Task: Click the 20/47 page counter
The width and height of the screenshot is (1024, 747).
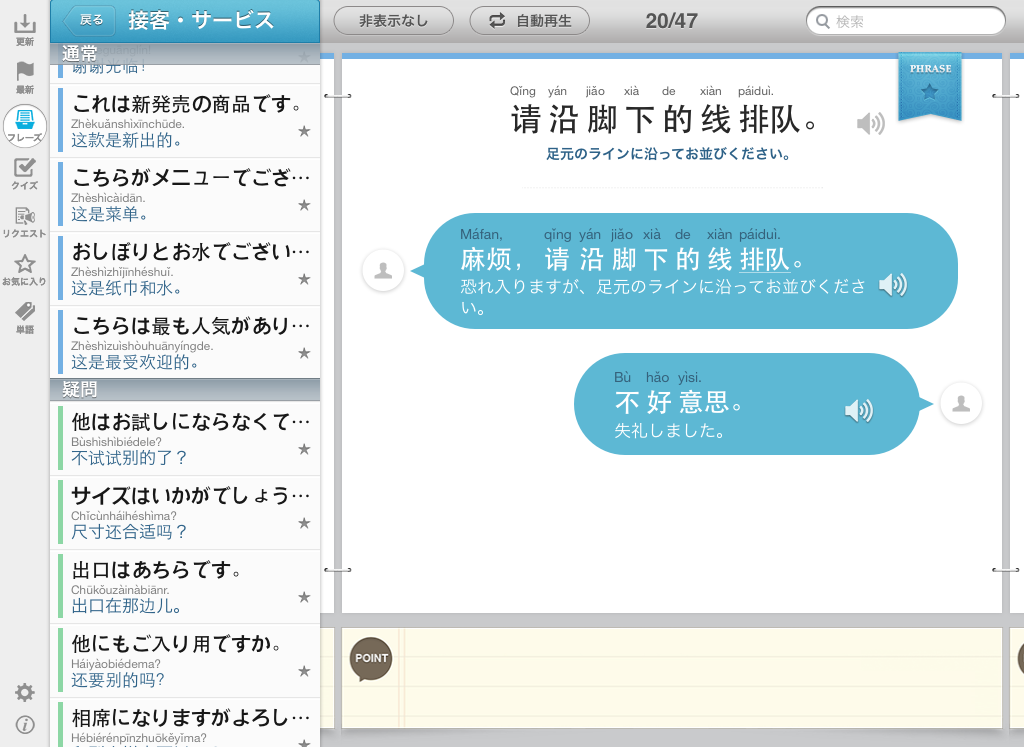Action: coord(671,21)
